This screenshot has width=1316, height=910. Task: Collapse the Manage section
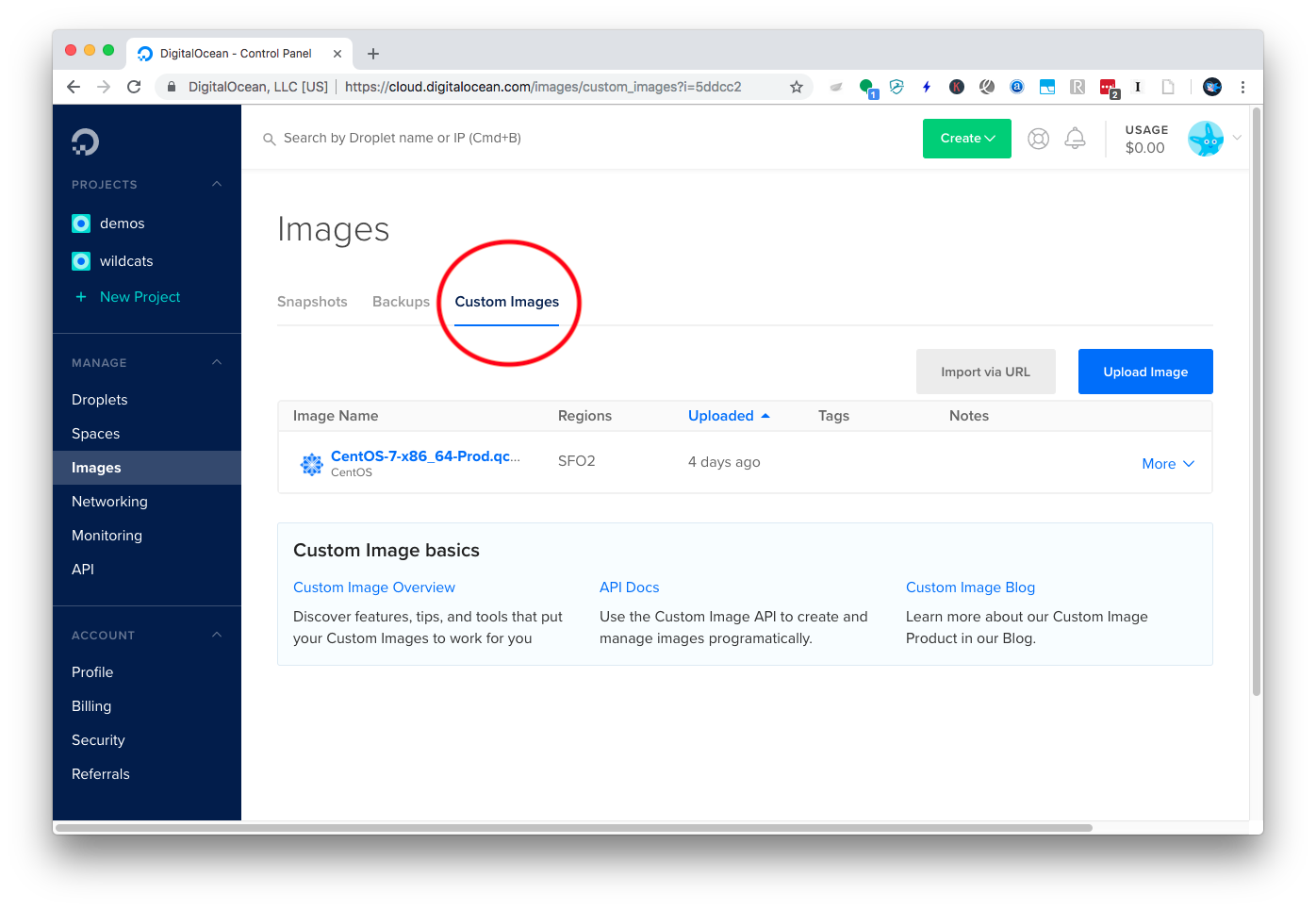(217, 362)
